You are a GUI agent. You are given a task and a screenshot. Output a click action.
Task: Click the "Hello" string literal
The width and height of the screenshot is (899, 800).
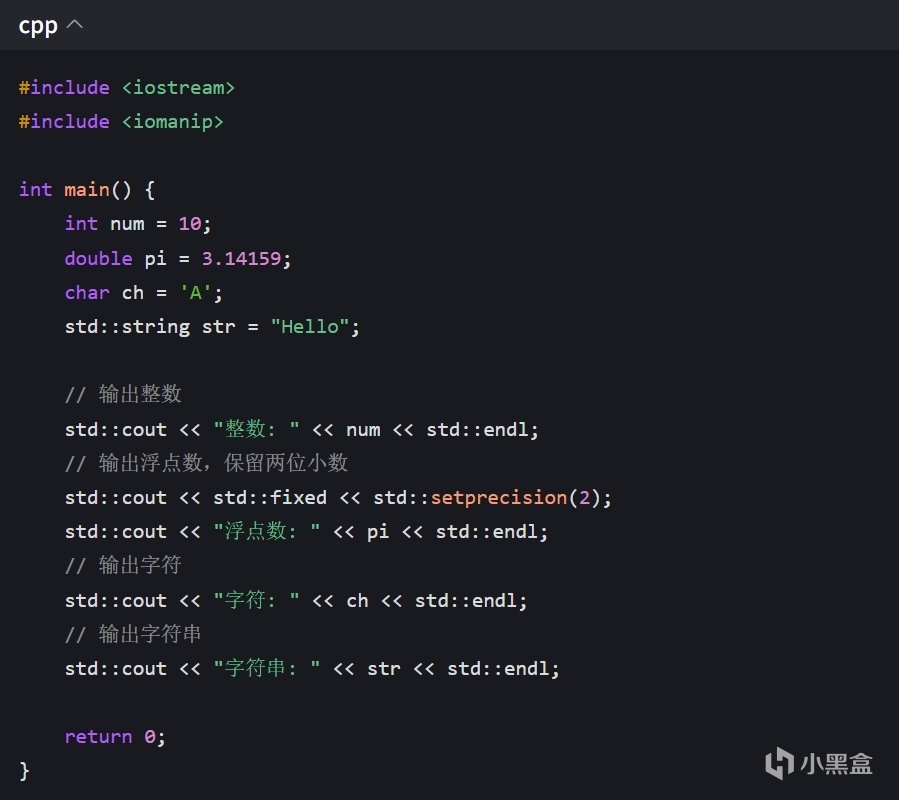pyautogui.click(x=309, y=327)
